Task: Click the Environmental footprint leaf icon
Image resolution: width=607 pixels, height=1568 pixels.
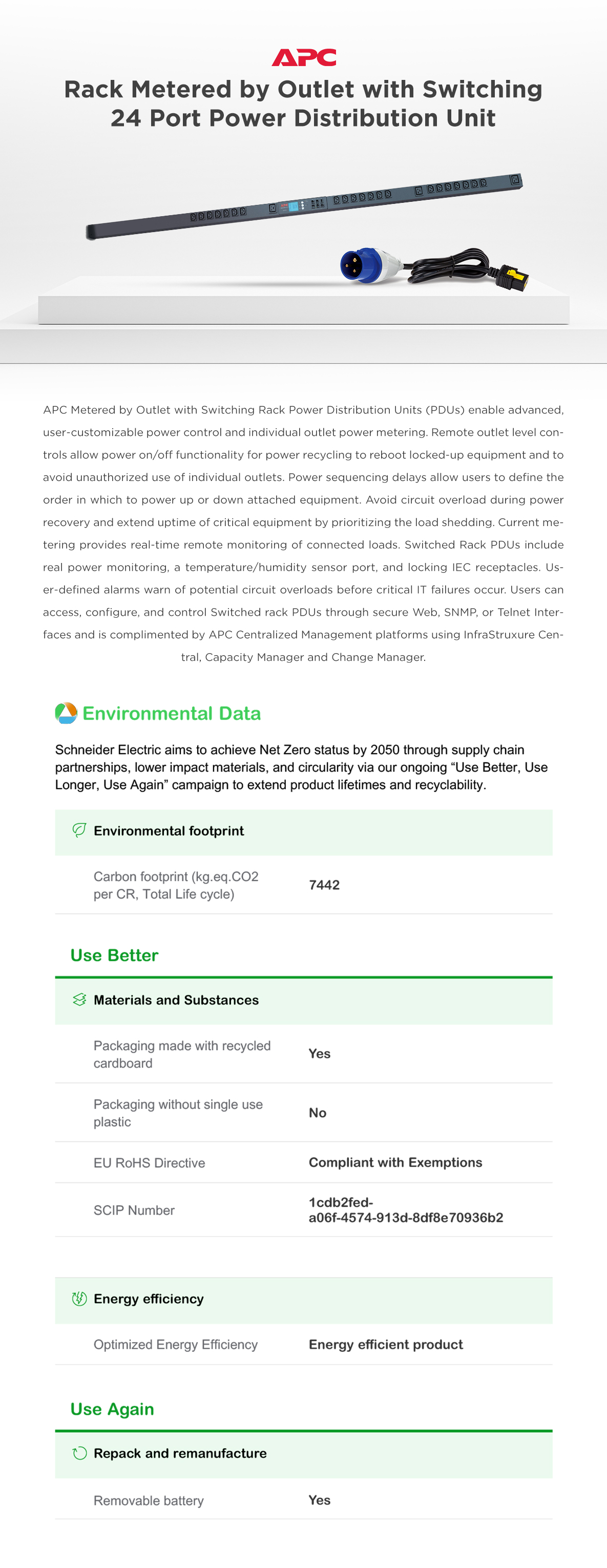Action: pyautogui.click(x=79, y=830)
